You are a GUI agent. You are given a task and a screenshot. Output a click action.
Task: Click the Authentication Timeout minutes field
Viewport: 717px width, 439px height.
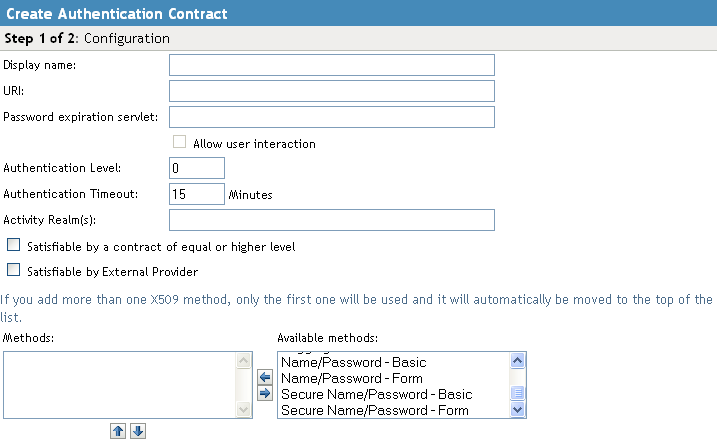pos(197,194)
